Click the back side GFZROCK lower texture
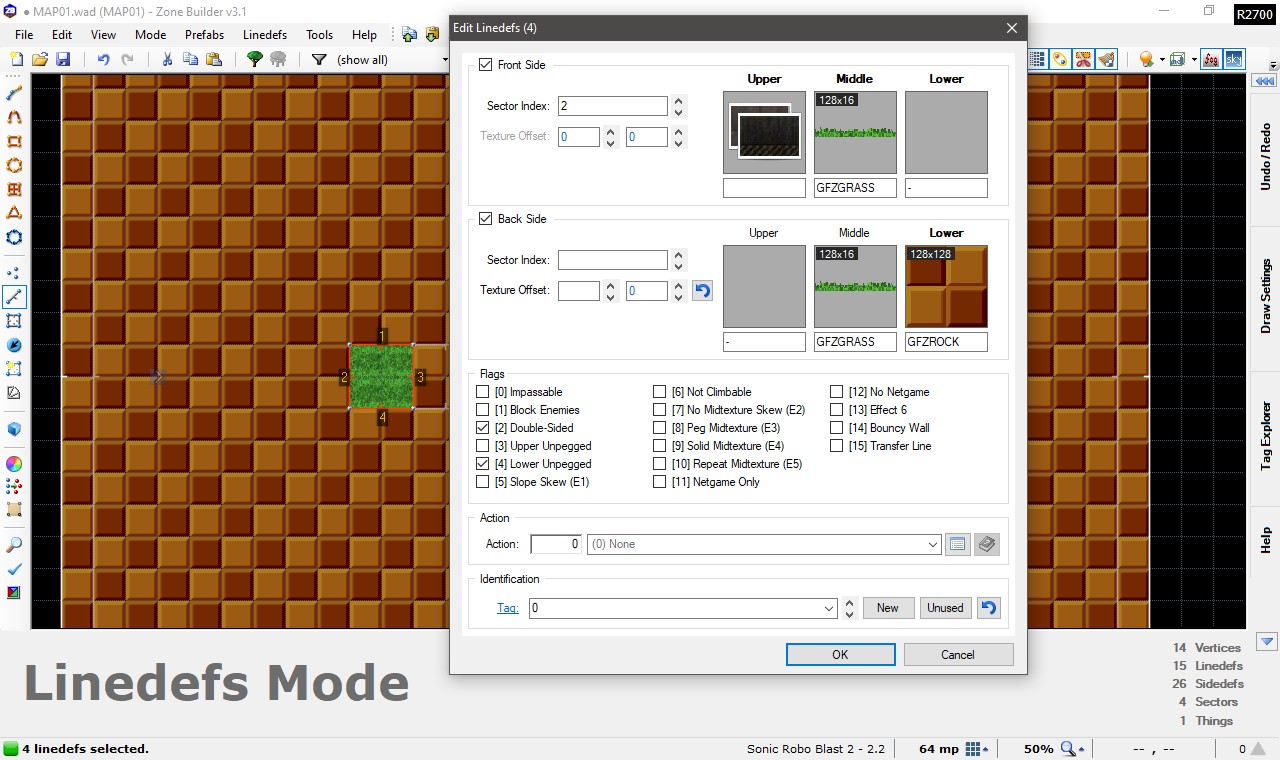 pos(946,287)
